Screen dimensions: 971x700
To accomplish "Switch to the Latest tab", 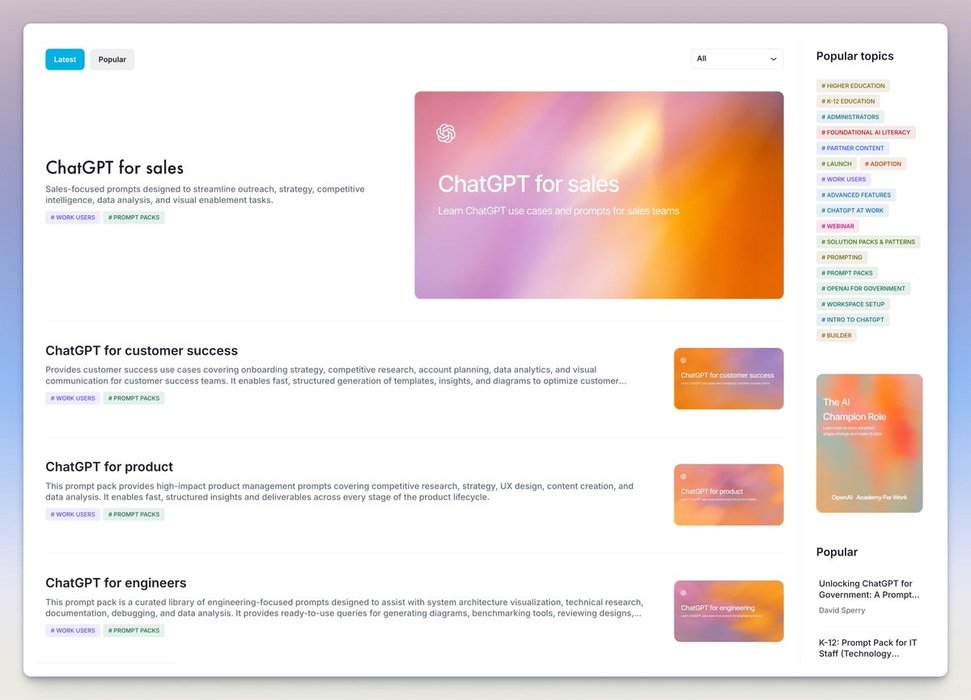I will point(65,60).
